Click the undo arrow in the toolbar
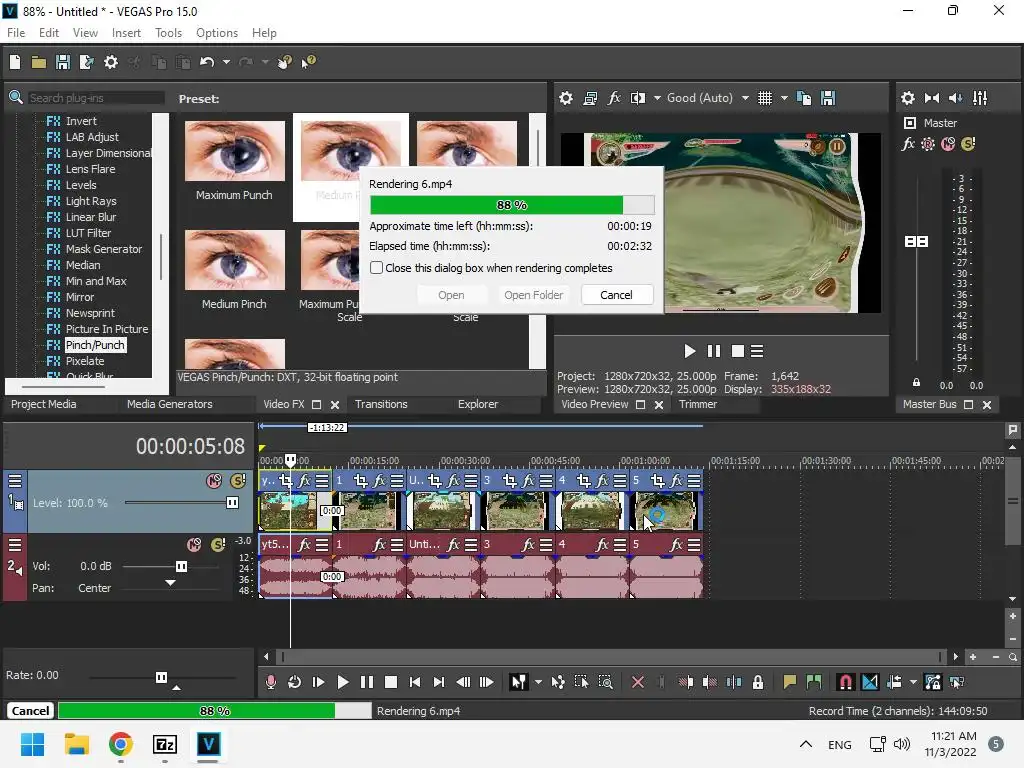 pos(207,62)
